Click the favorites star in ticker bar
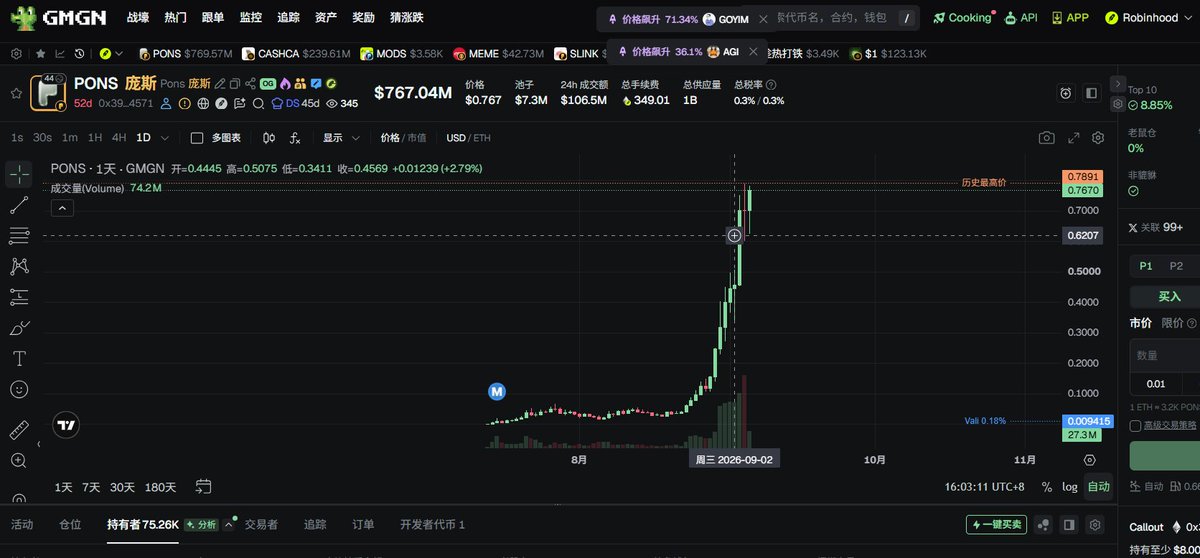The height and width of the screenshot is (558, 1200). [x=40, y=53]
